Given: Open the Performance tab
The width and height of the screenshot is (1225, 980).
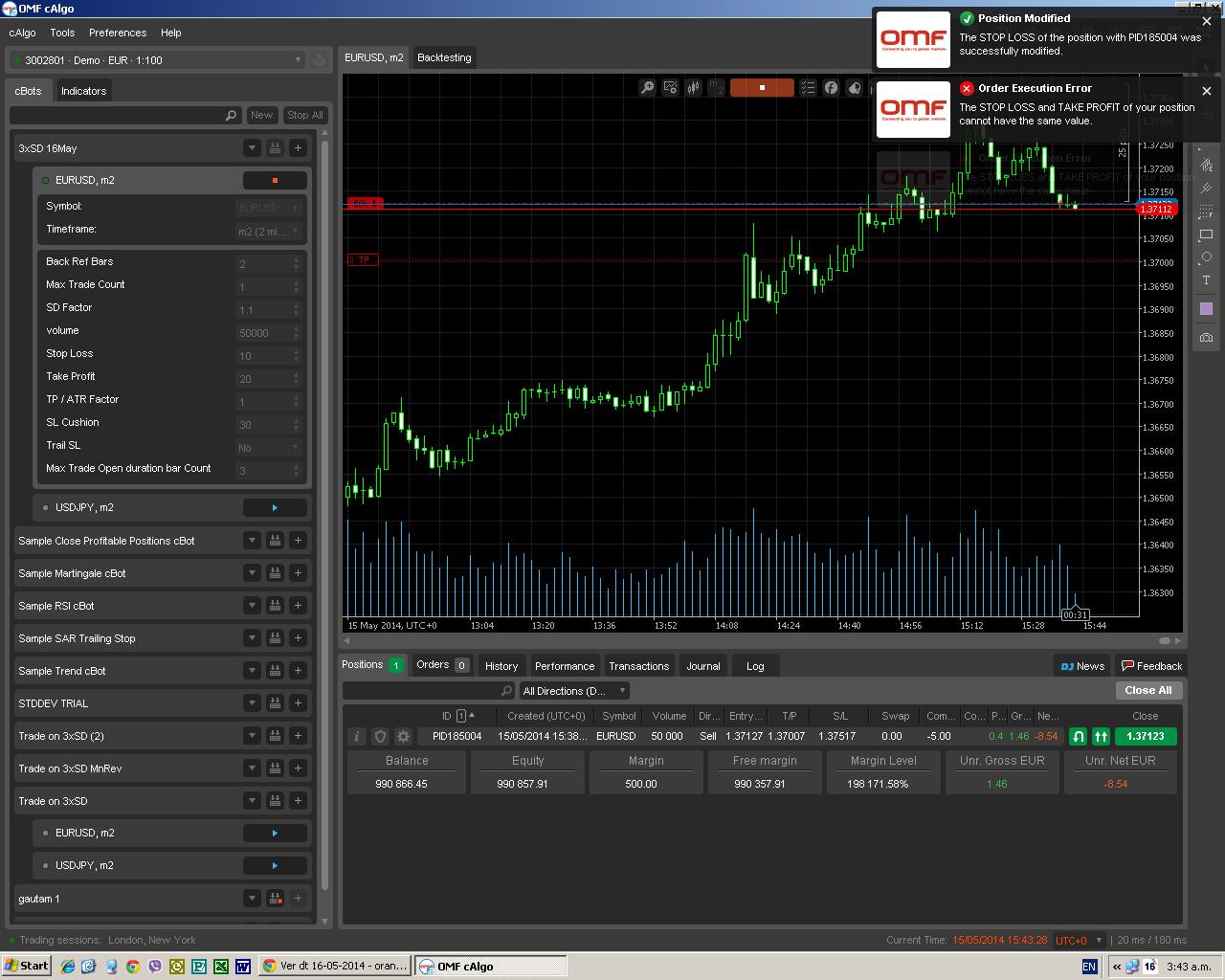Looking at the screenshot, I should (x=565, y=666).
